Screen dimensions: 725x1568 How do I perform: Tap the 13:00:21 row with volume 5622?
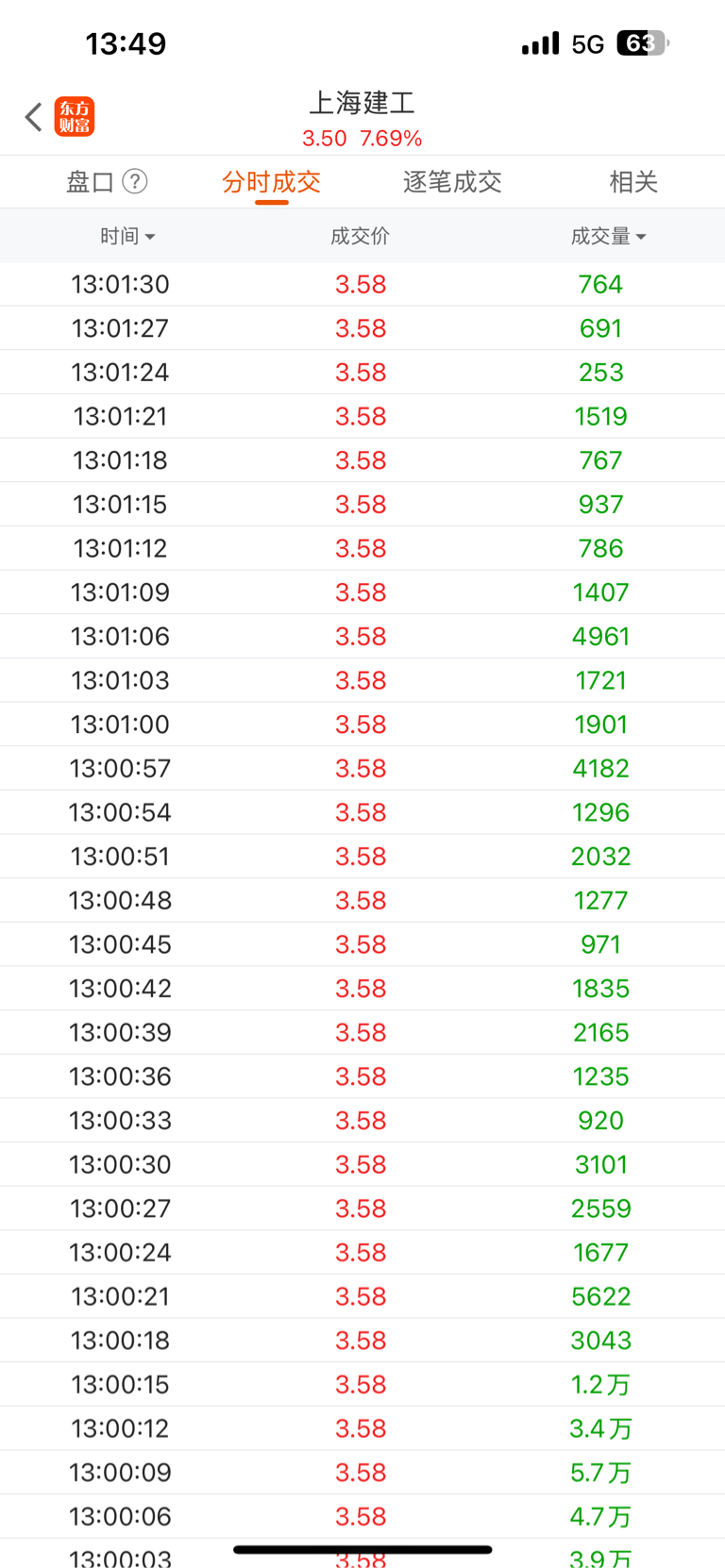pos(362,1296)
